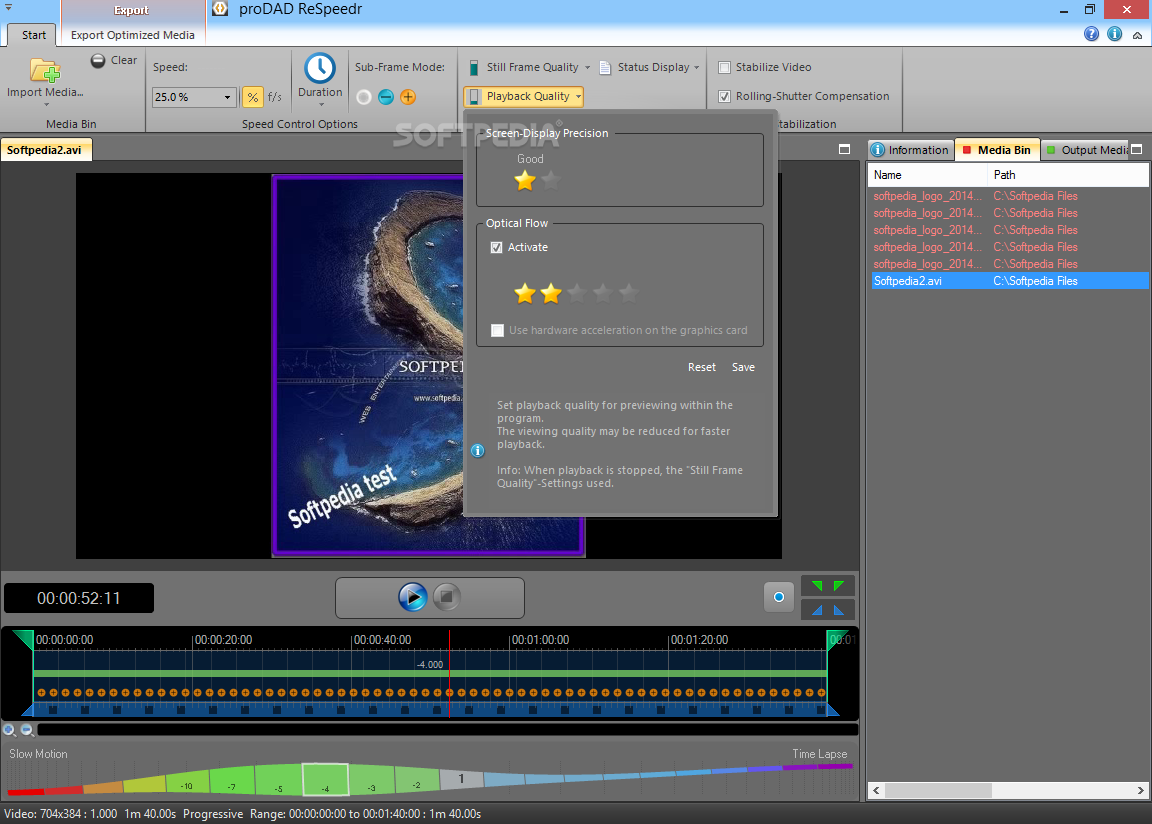This screenshot has height=824, width=1152.
Task: Zoom out on the timeline
Action: tap(27, 730)
